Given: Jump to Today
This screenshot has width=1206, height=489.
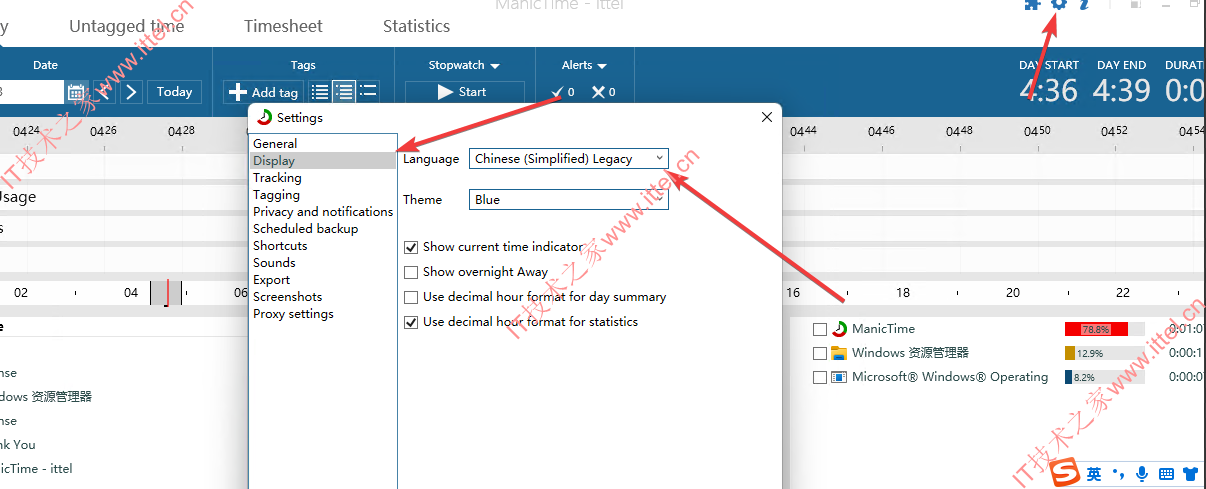Looking at the screenshot, I should coord(174,92).
